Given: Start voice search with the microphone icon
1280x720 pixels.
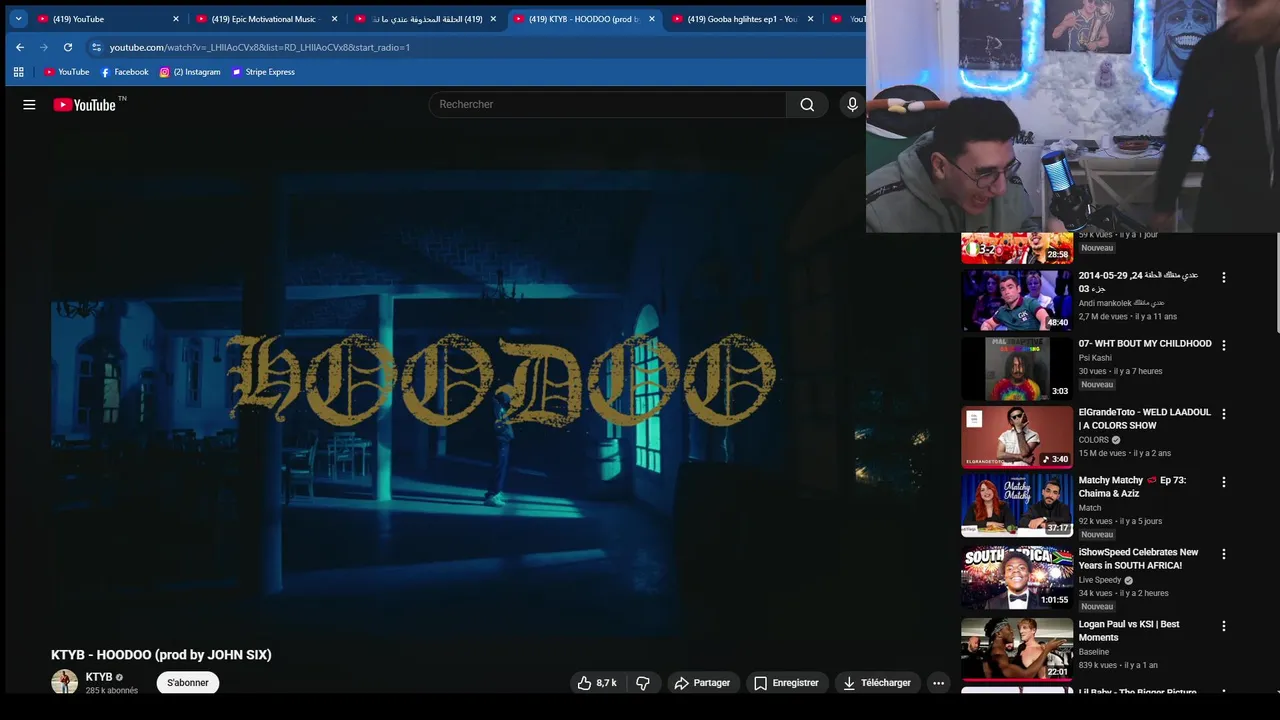Looking at the screenshot, I should (x=852, y=104).
